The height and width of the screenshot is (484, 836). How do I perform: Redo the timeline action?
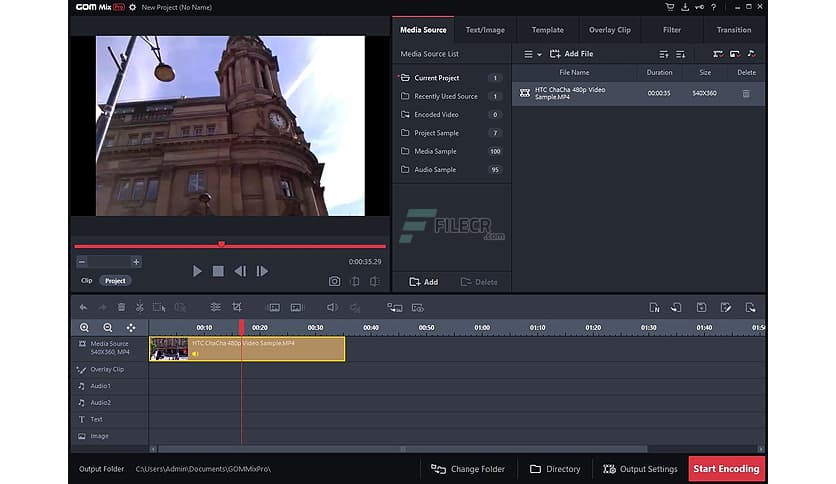point(102,308)
